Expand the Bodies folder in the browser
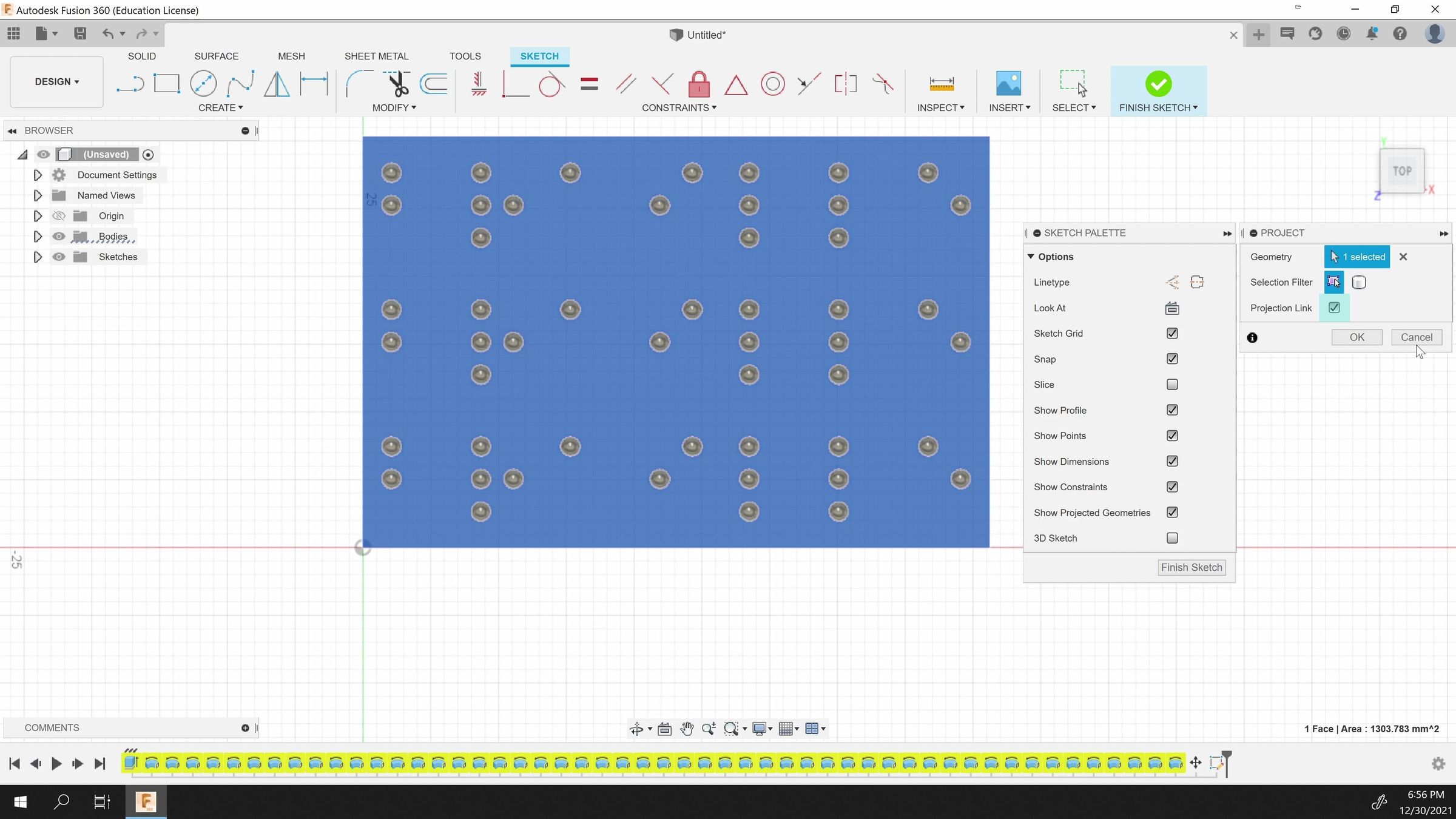The image size is (1456, 819). [38, 236]
